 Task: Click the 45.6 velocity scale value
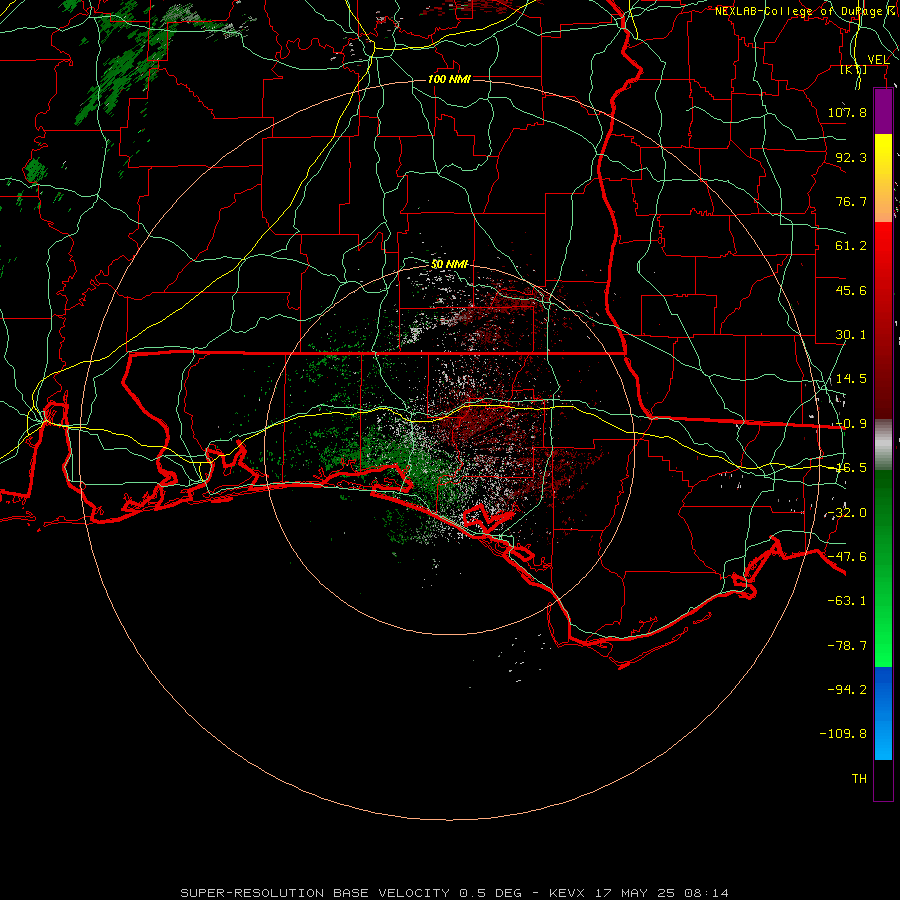pos(851,290)
